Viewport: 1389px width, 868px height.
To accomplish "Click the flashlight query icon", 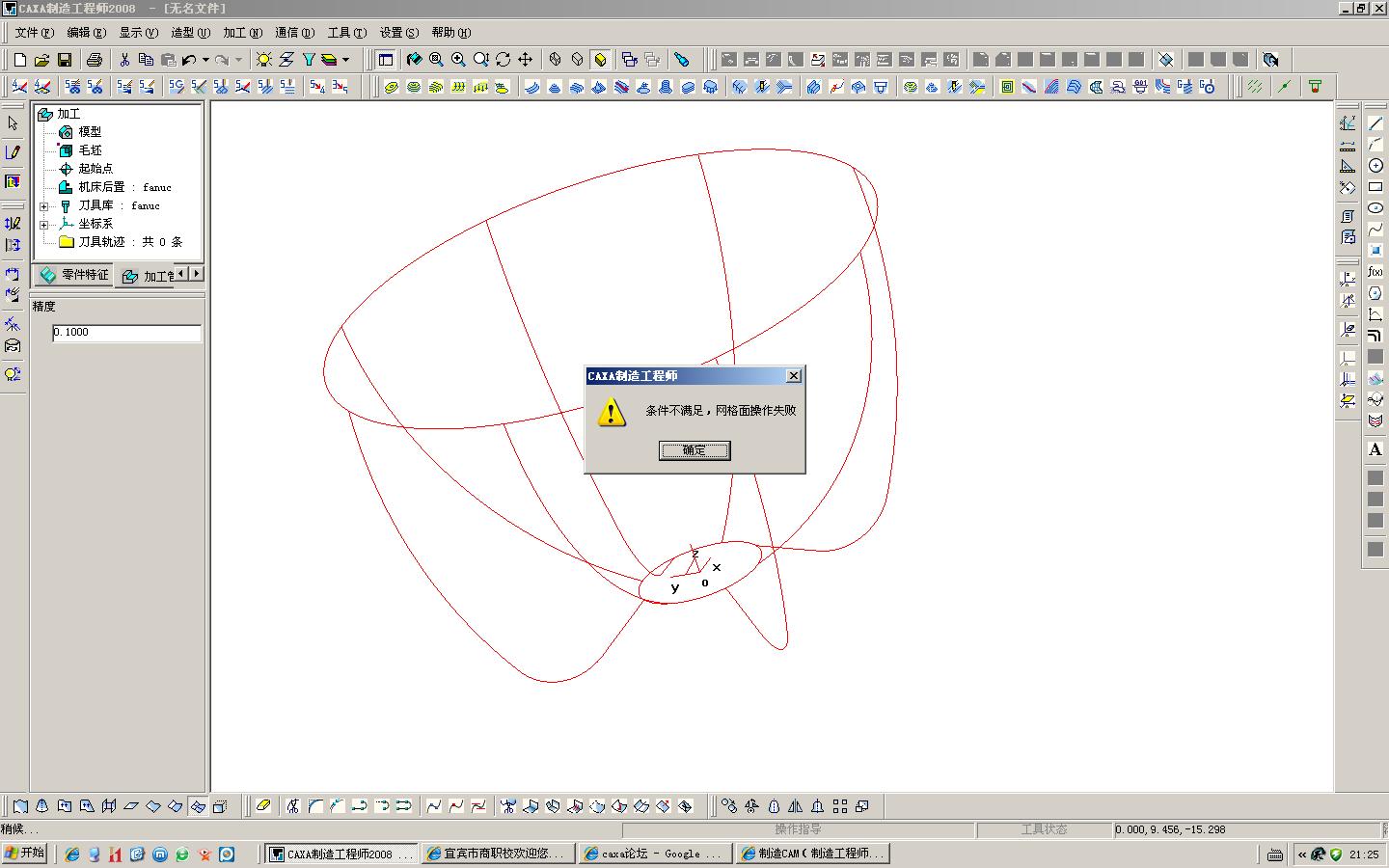I will tap(682, 60).
